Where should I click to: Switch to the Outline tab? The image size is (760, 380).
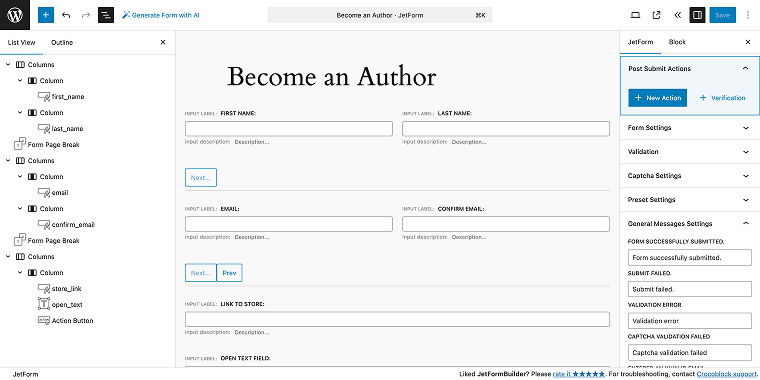62,43
